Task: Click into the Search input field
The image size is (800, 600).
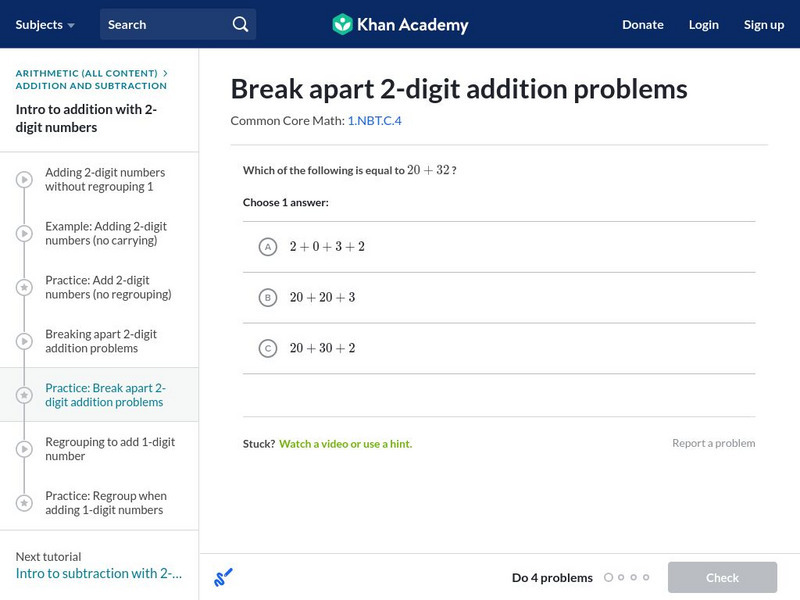Action: coord(165,24)
